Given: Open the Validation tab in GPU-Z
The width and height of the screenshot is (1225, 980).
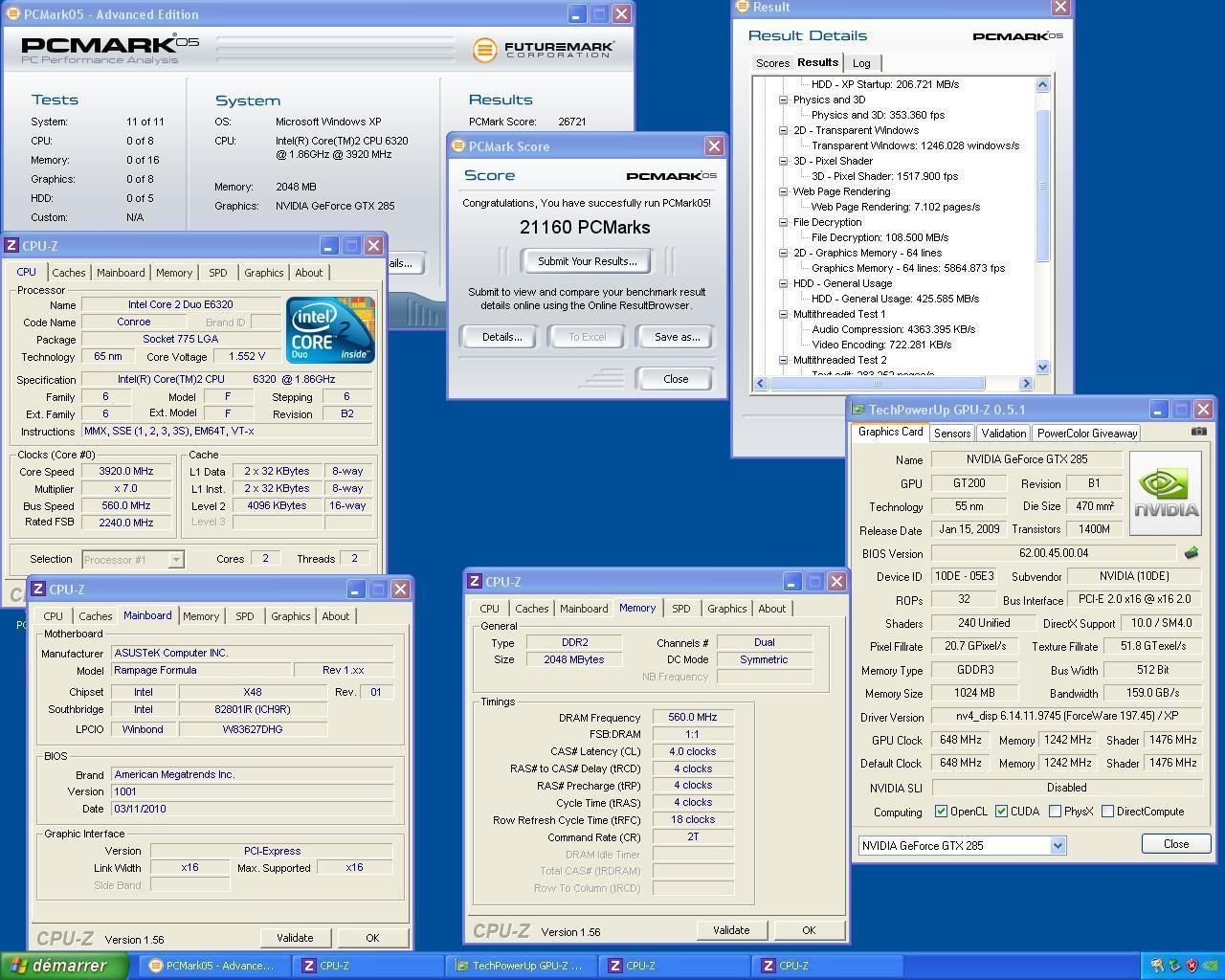Looking at the screenshot, I should tap(1003, 434).
